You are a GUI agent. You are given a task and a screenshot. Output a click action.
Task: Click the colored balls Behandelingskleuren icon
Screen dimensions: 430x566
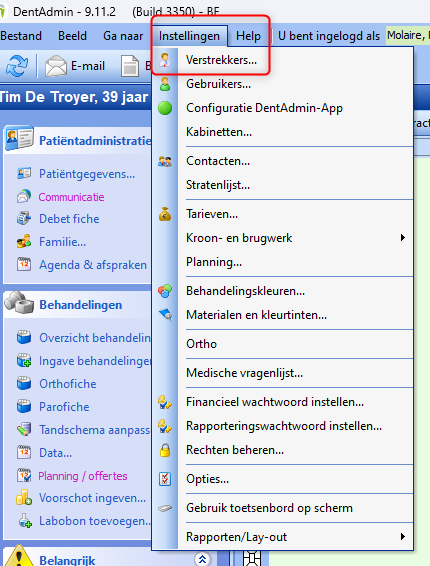coord(165,291)
